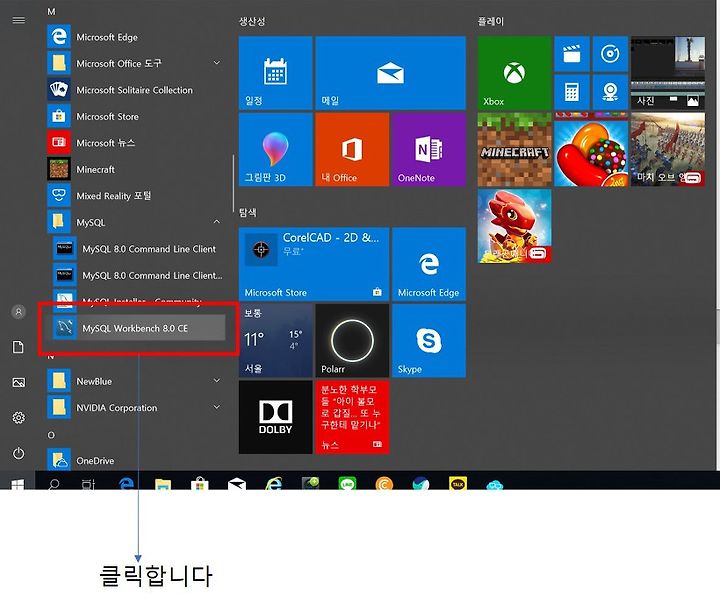Open Task View on the taskbar

[x=88, y=484]
